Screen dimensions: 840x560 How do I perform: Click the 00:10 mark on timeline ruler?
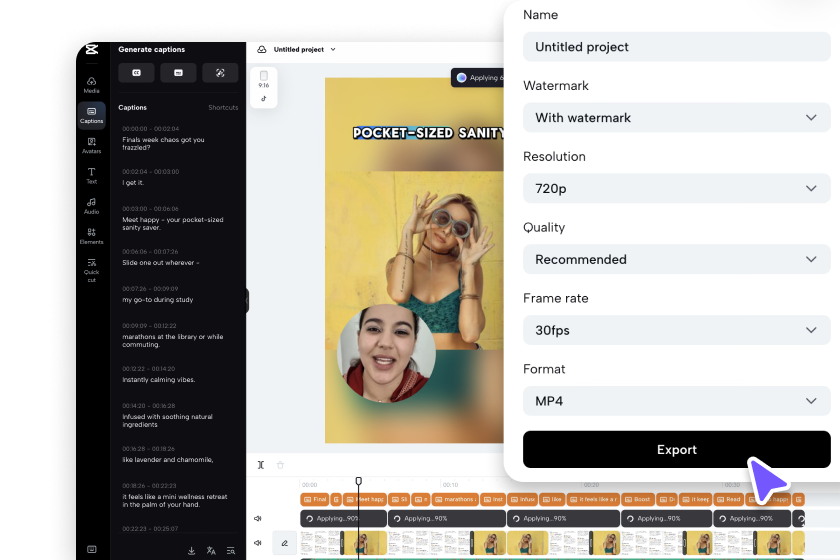451,484
